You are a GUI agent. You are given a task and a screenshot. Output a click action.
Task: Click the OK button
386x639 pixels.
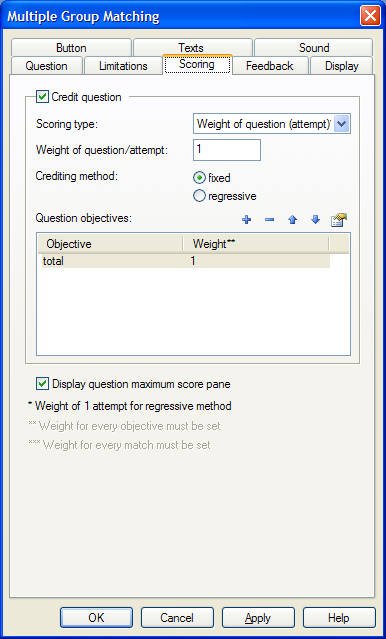tap(96, 618)
